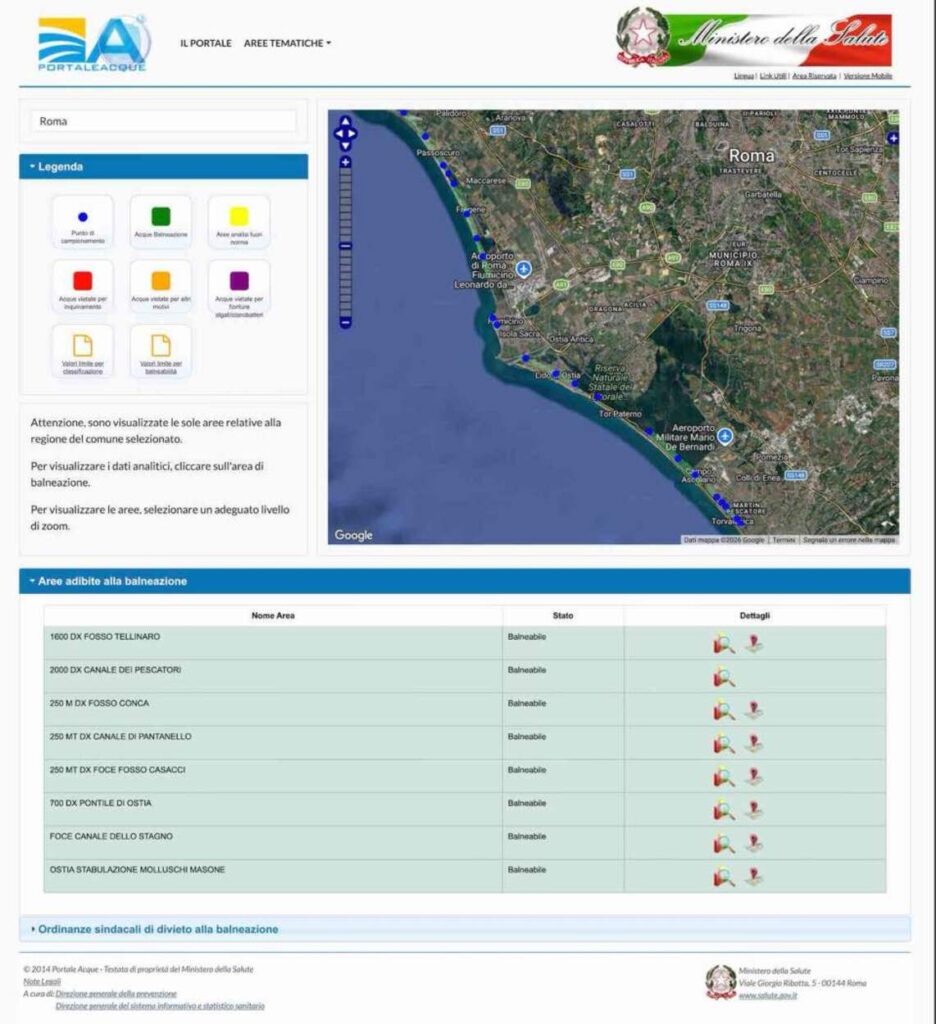Open Valori limite per classificazione document
The width and height of the screenshot is (936, 1024).
click(83, 352)
